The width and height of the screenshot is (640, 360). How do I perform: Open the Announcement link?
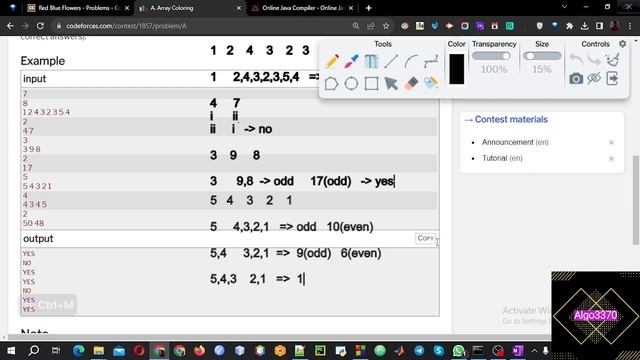point(507,142)
